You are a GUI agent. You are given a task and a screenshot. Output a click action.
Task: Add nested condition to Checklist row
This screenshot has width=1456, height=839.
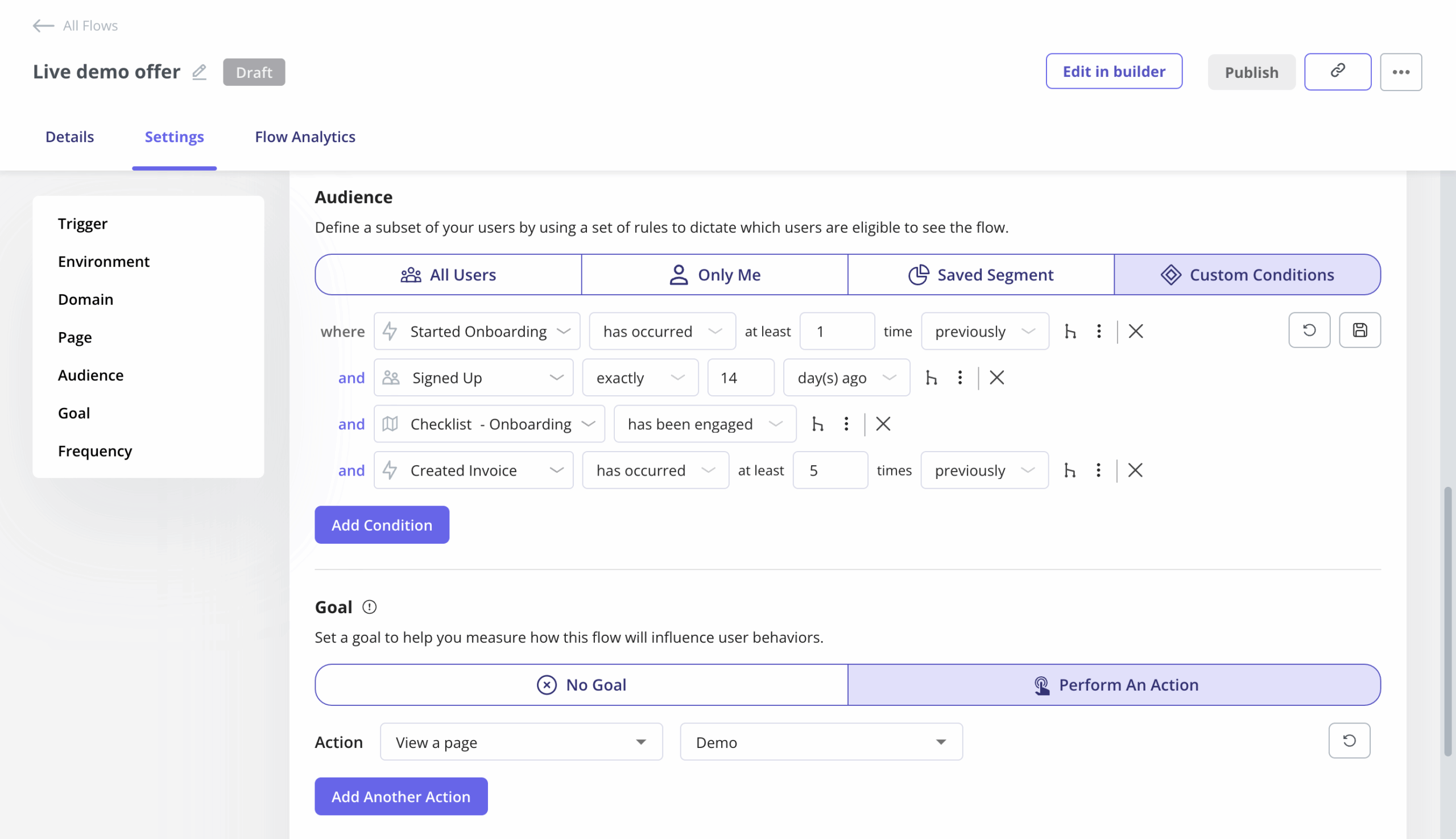pos(817,424)
